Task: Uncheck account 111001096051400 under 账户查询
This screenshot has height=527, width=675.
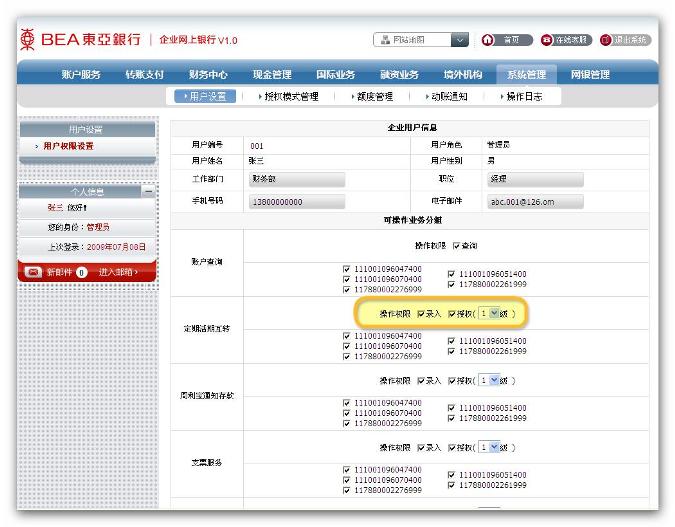Action: [451, 274]
